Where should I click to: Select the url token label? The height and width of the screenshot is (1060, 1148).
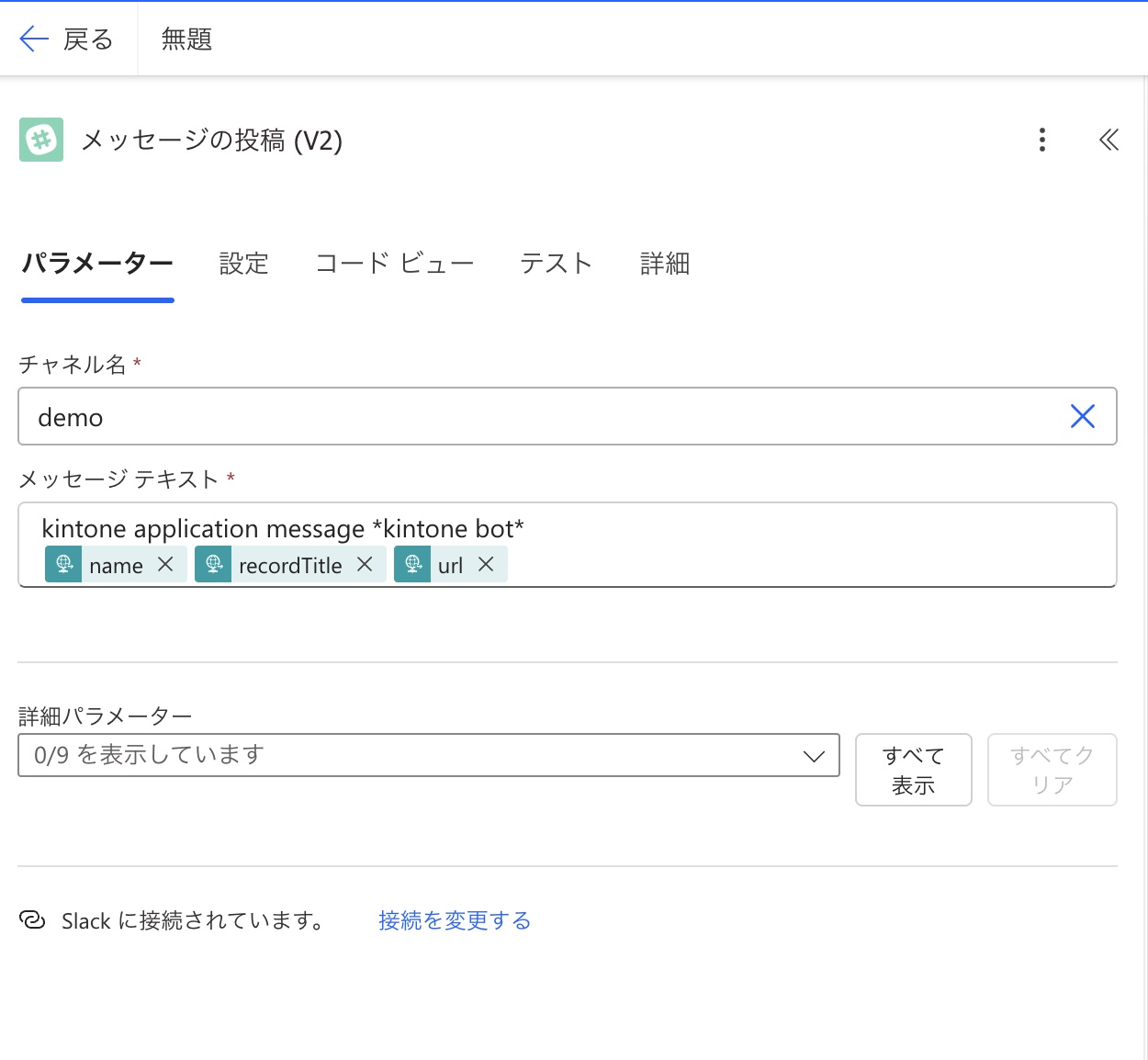point(451,566)
